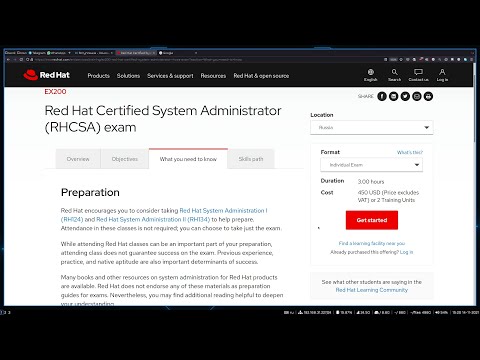Switch to the Telegram browser tab
The image size is (480, 360).
click(37, 53)
